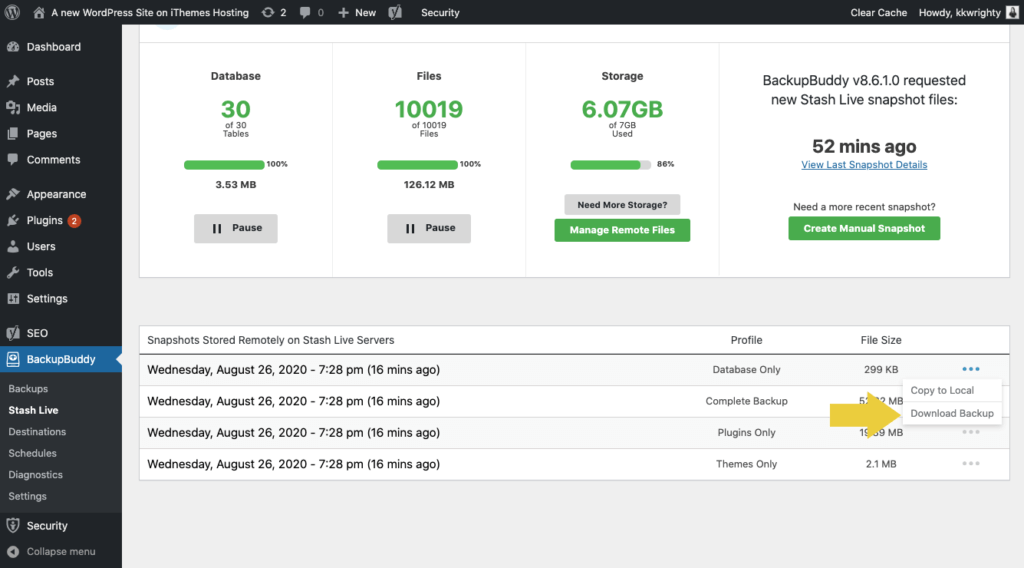The image size is (1024, 568).
Task: Open View Last Snapshot Details link
Action: 864,165
